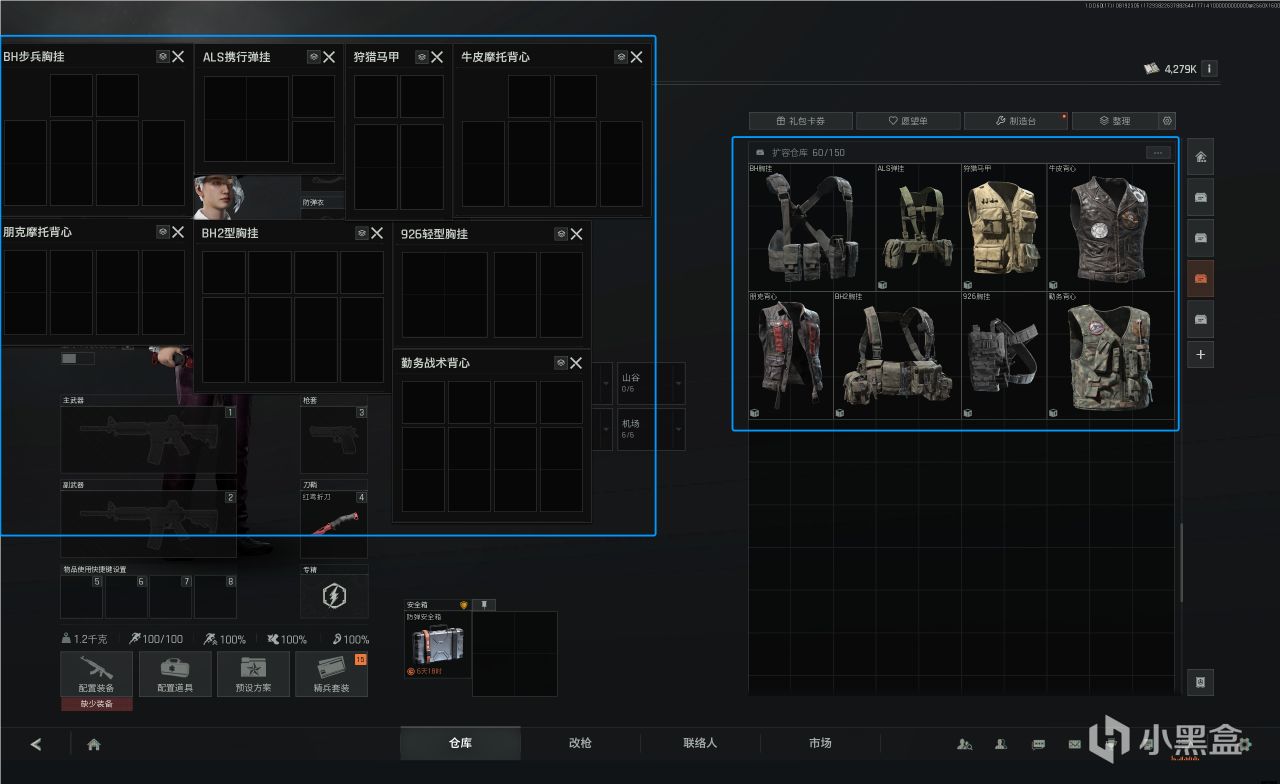Click quick-use slot number 8
This screenshot has height=784, width=1280.
click(215, 597)
